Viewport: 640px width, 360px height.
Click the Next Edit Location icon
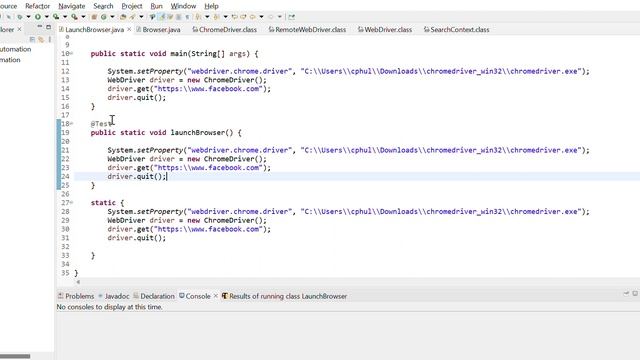pos(243,17)
